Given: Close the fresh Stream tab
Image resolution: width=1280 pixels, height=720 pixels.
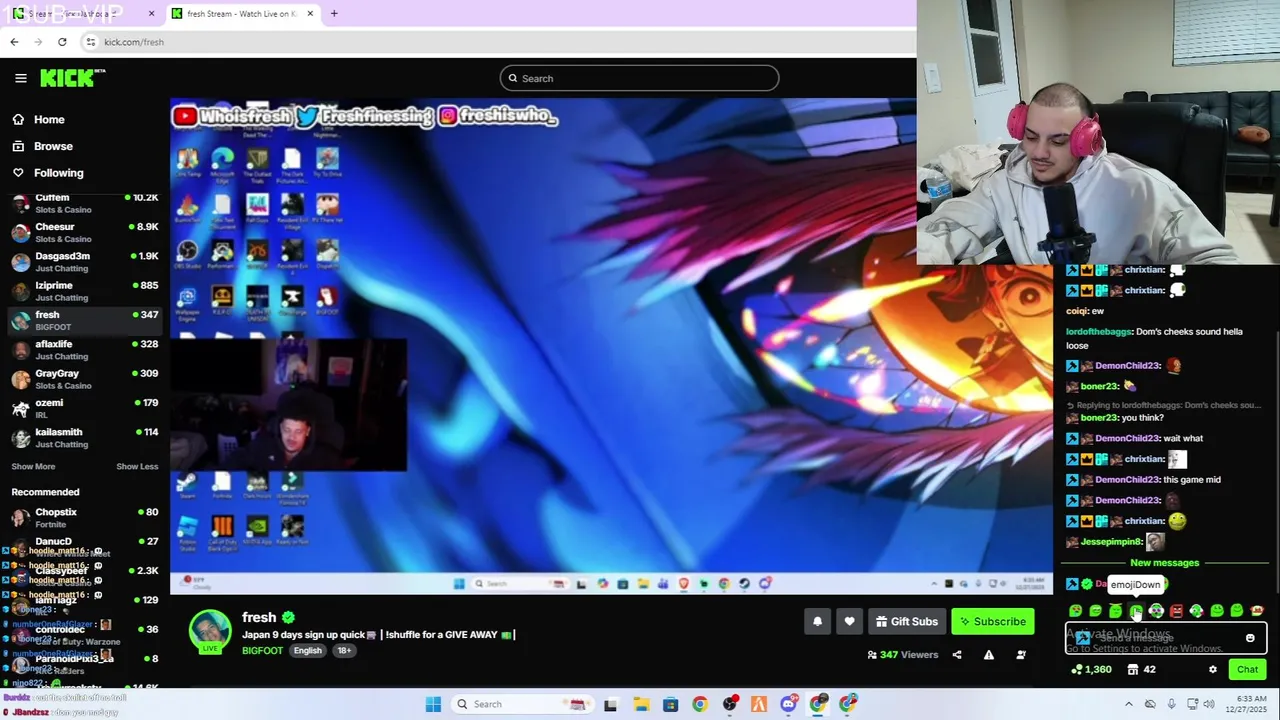Looking at the screenshot, I should click(x=310, y=14).
